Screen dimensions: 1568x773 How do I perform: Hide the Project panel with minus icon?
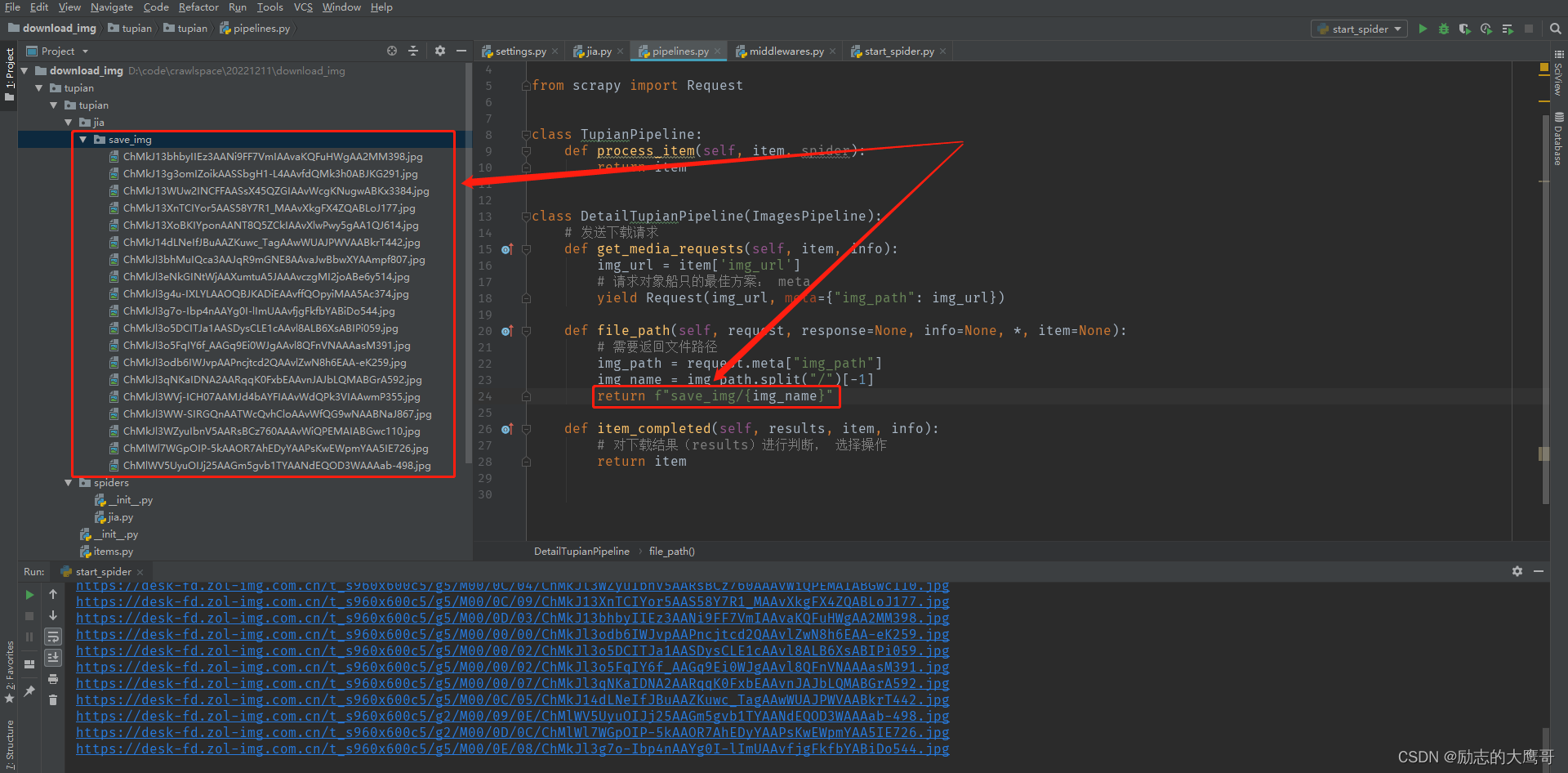click(461, 51)
